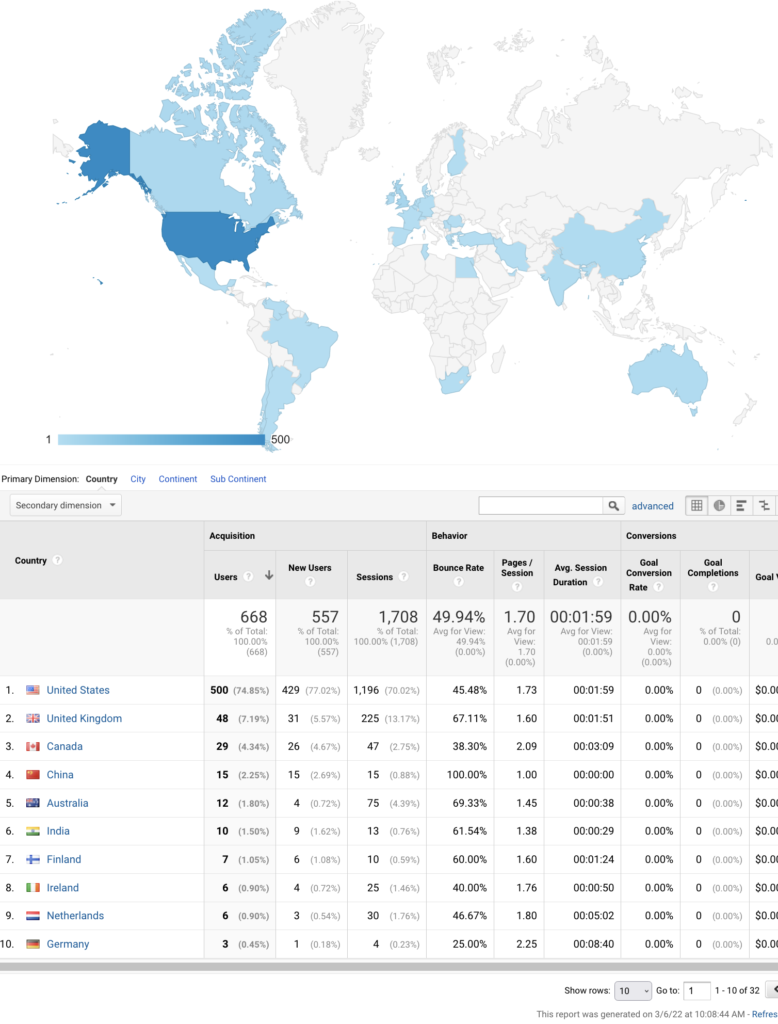Click the advanced filter link

652,506
